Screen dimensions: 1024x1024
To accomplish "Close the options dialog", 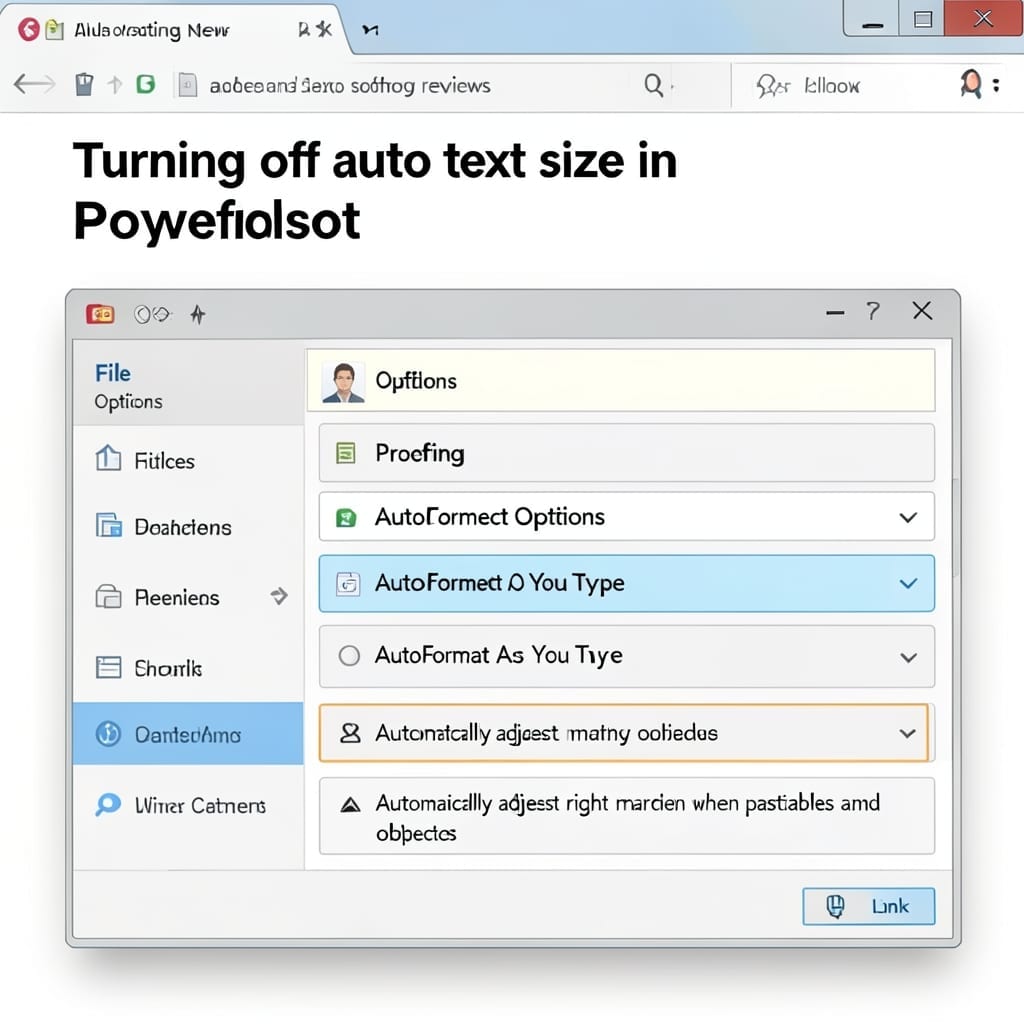I will coord(922,311).
